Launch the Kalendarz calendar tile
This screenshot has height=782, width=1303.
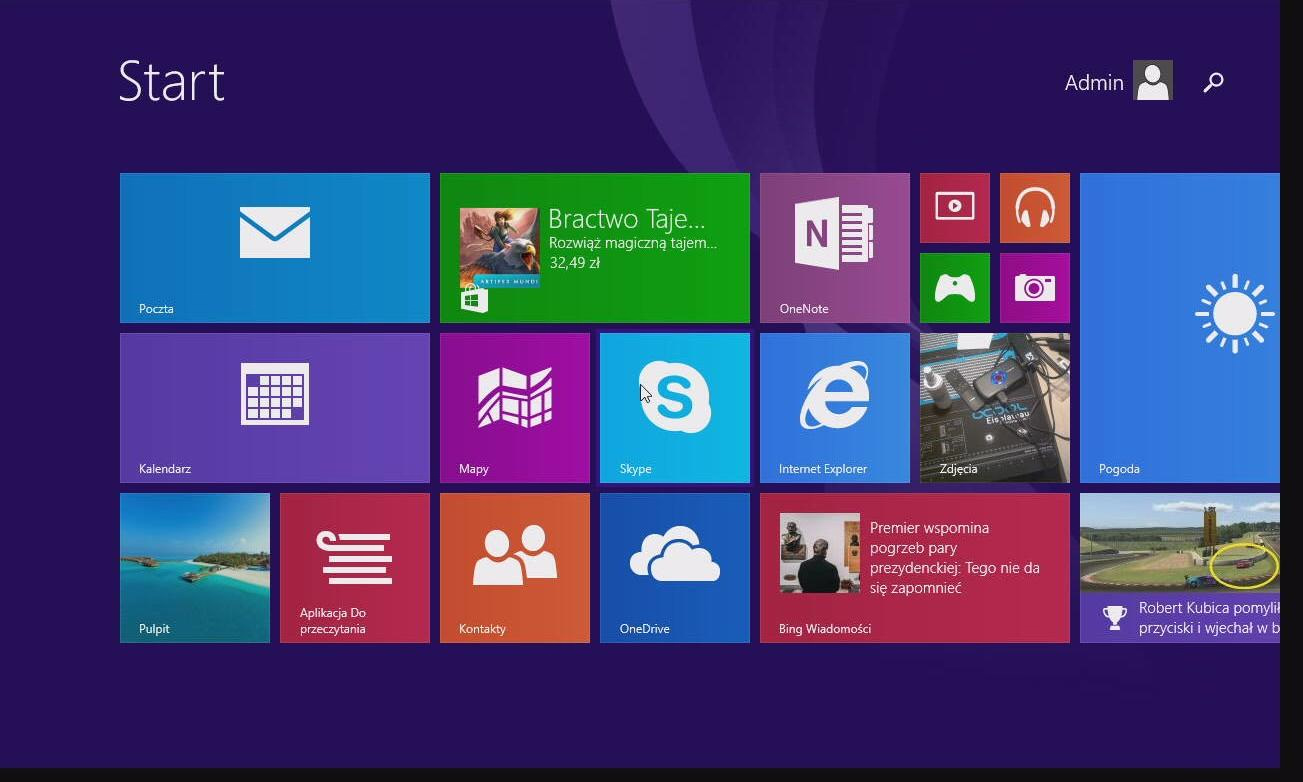point(274,408)
